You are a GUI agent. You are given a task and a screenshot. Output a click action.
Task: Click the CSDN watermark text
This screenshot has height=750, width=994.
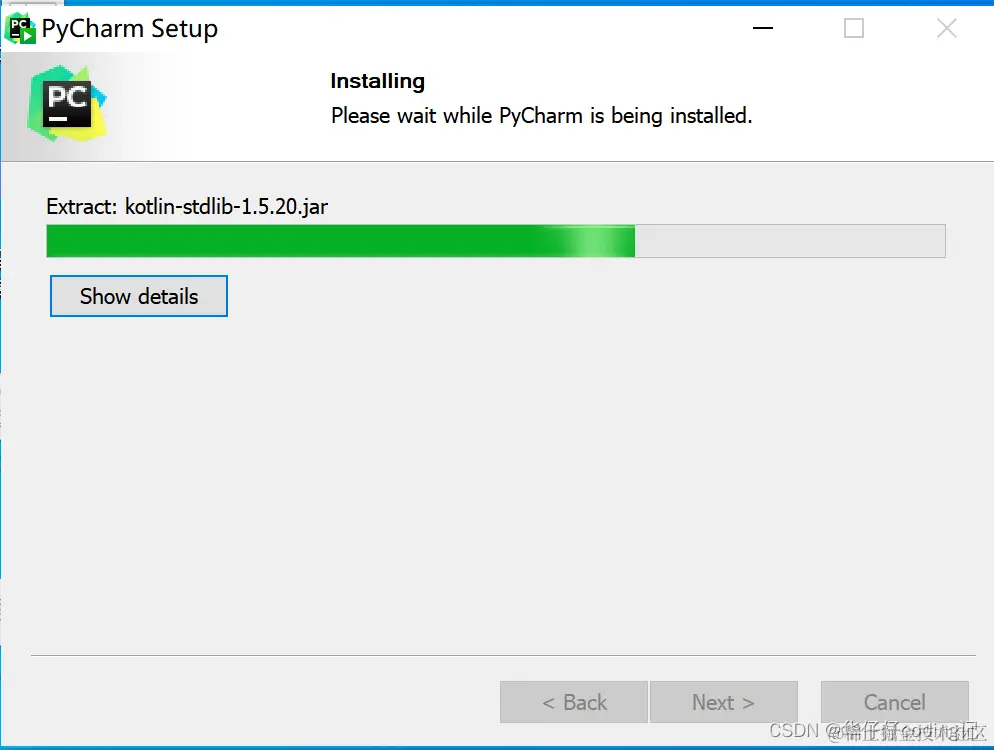(878, 731)
